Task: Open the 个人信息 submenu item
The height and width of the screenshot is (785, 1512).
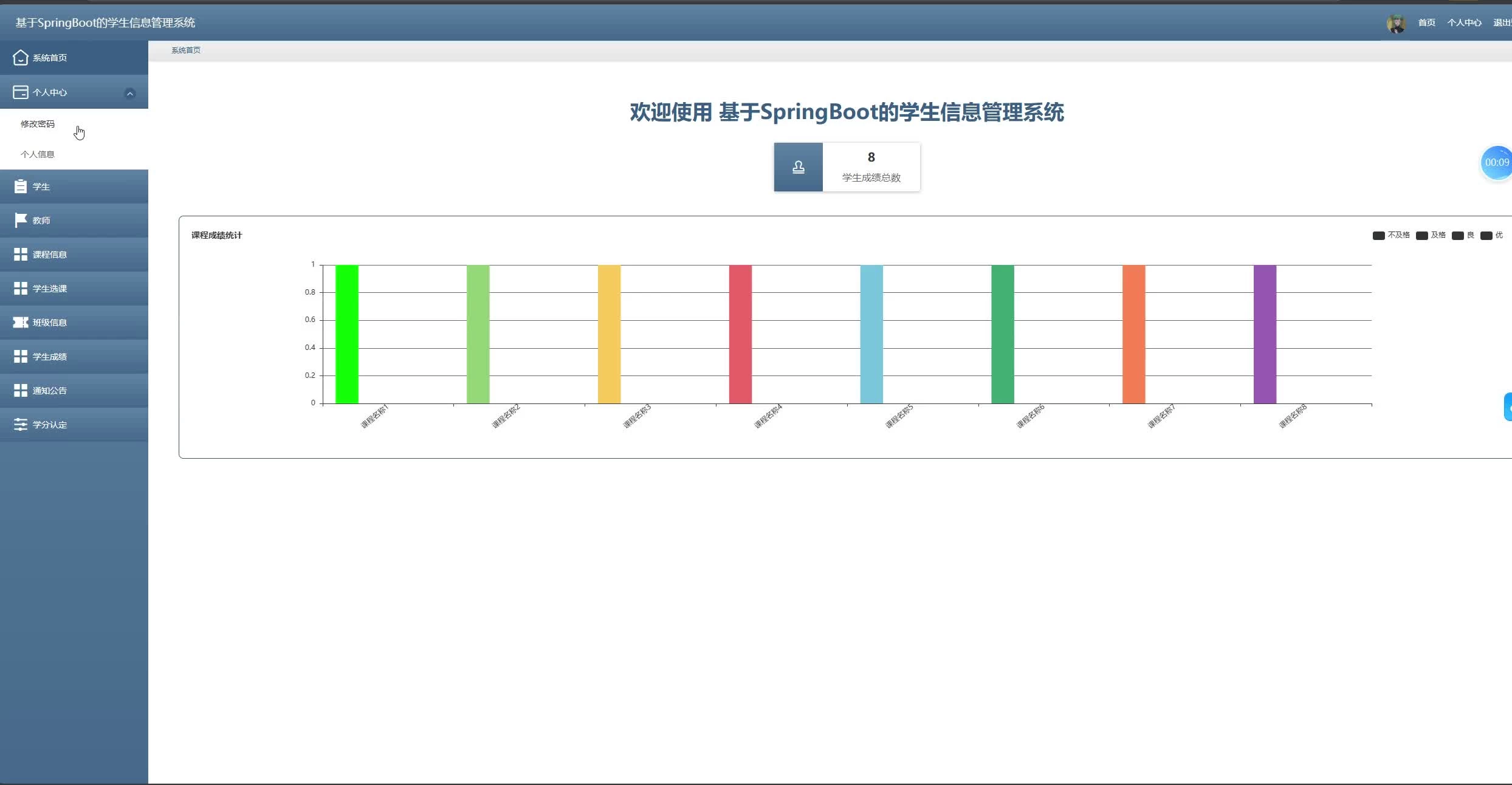Action: coord(38,154)
